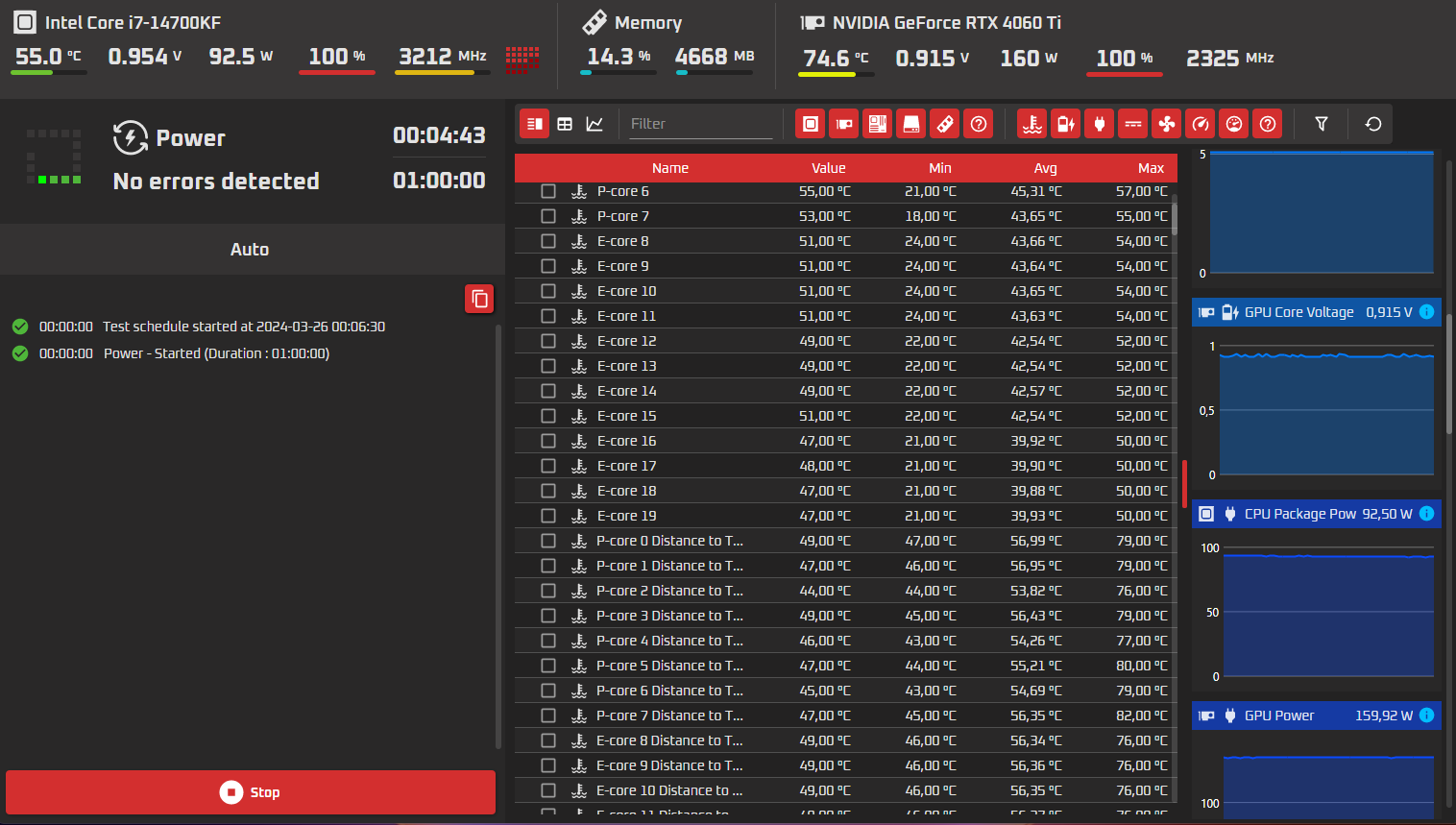1456x825 pixels.
Task: Check the E-core 12 row checkbox
Action: tap(548, 341)
